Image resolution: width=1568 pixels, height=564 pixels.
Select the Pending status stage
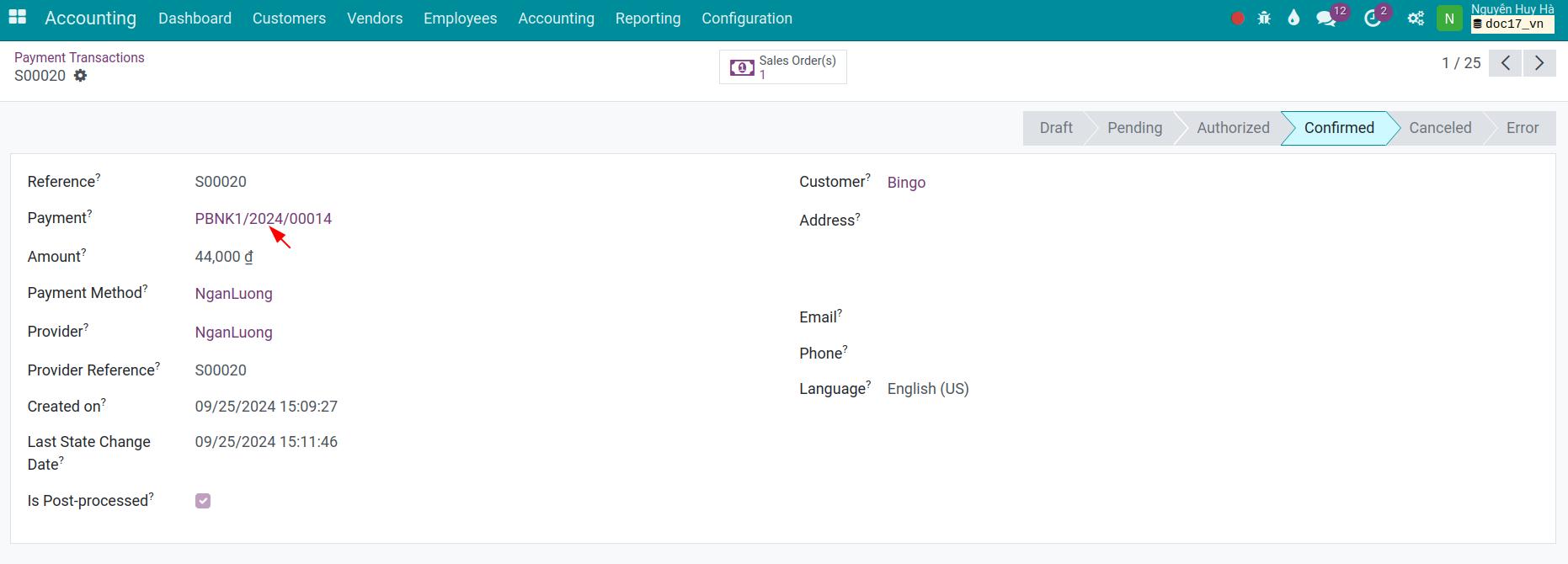click(1134, 128)
